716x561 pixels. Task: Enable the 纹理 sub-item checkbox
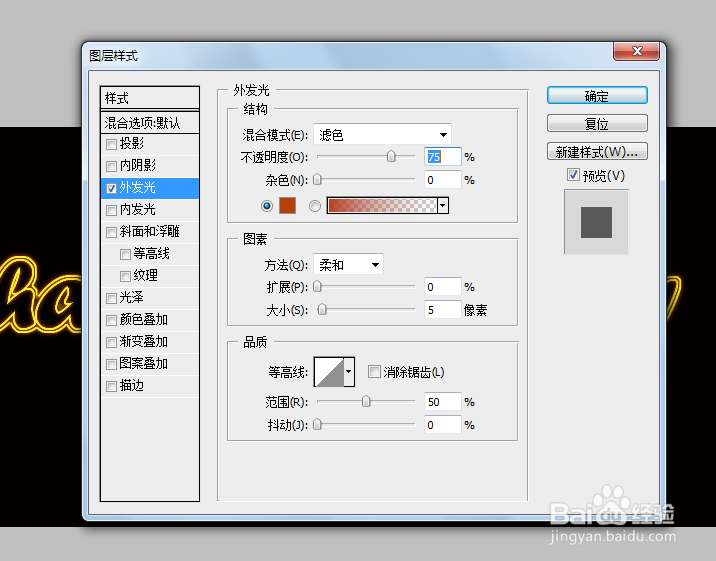[125, 276]
